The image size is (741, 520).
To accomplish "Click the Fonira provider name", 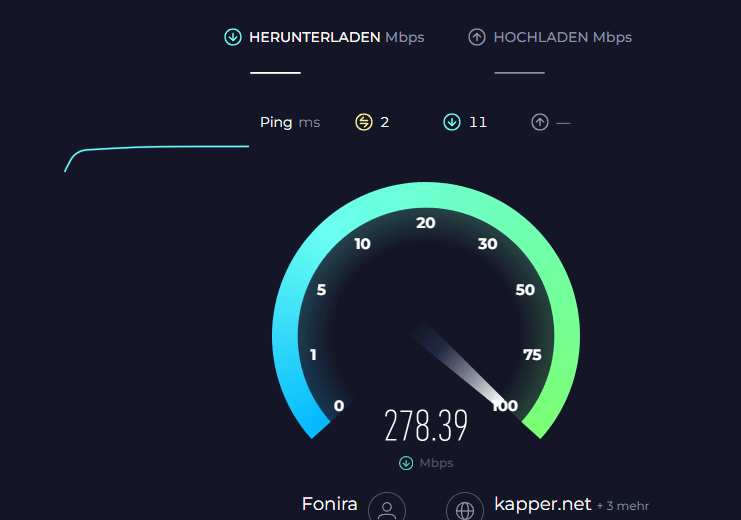I will click(329, 504).
